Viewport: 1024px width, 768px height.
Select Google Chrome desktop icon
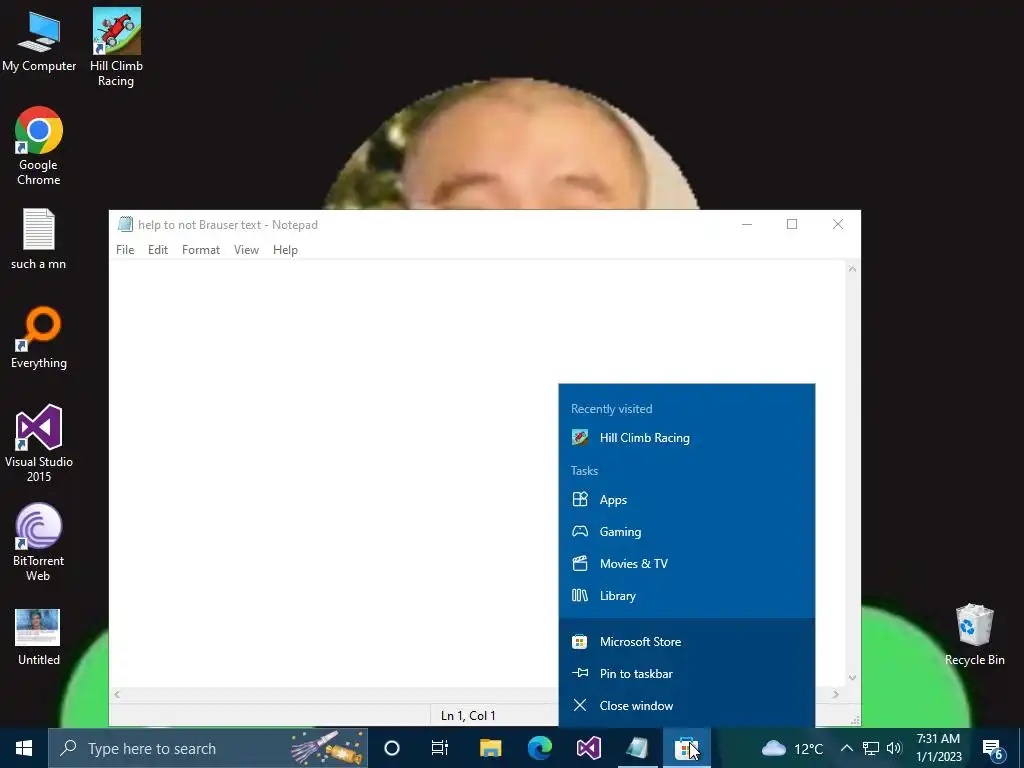tap(39, 146)
